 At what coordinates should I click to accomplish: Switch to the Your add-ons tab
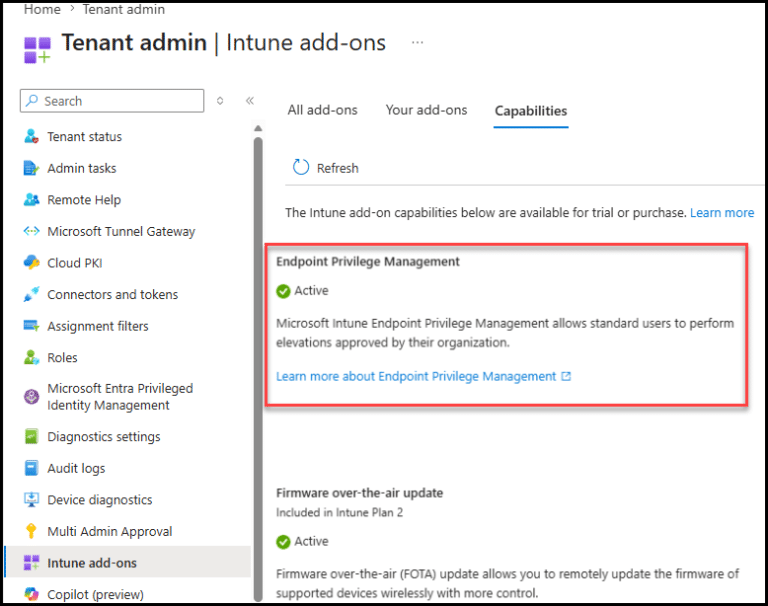[426, 110]
